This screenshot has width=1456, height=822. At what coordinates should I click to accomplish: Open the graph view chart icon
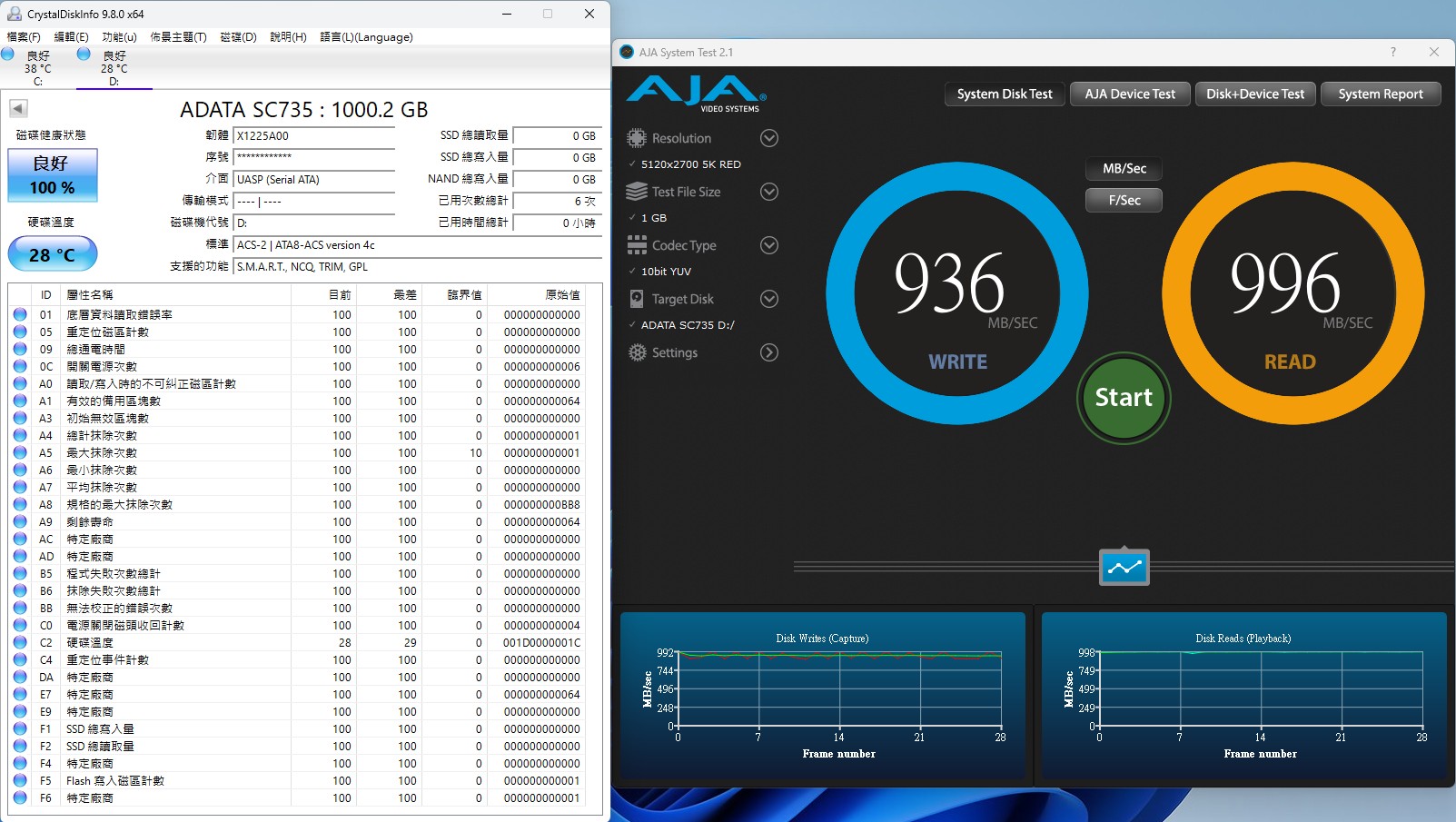pyautogui.click(x=1124, y=567)
